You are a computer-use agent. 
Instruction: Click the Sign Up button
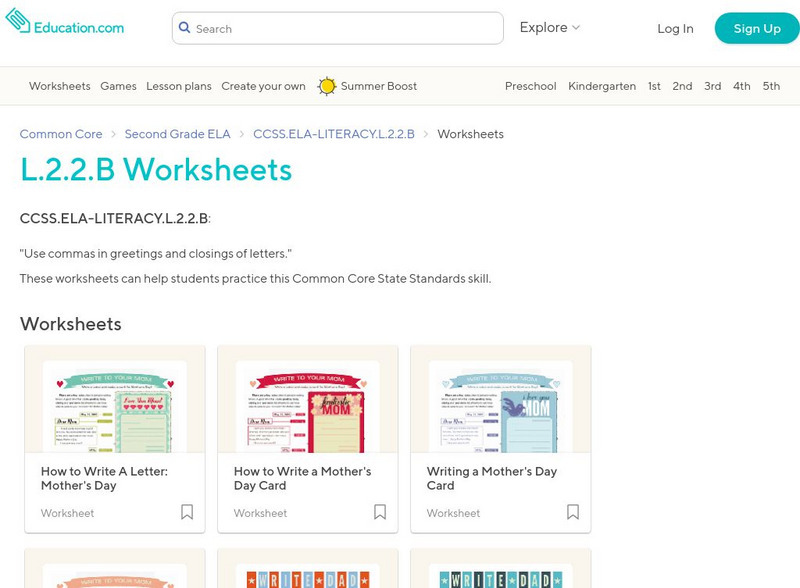(757, 29)
